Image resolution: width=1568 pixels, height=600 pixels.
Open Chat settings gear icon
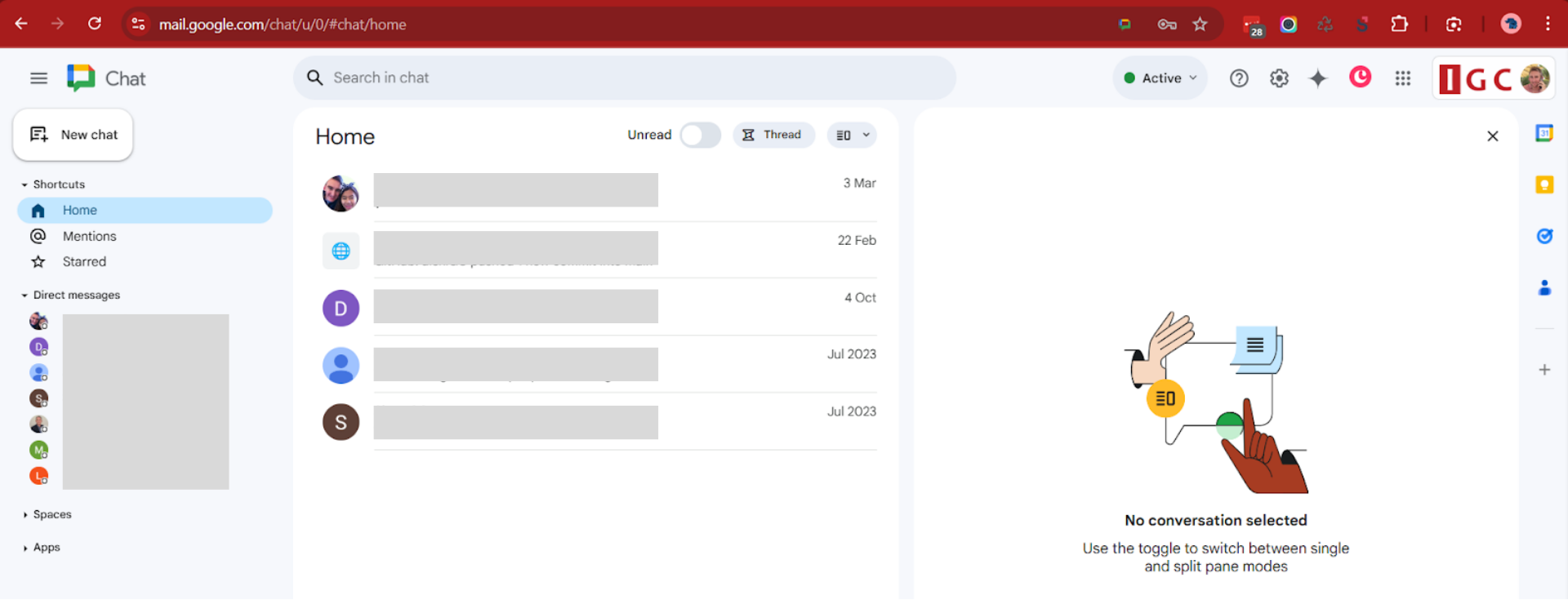pos(1279,78)
